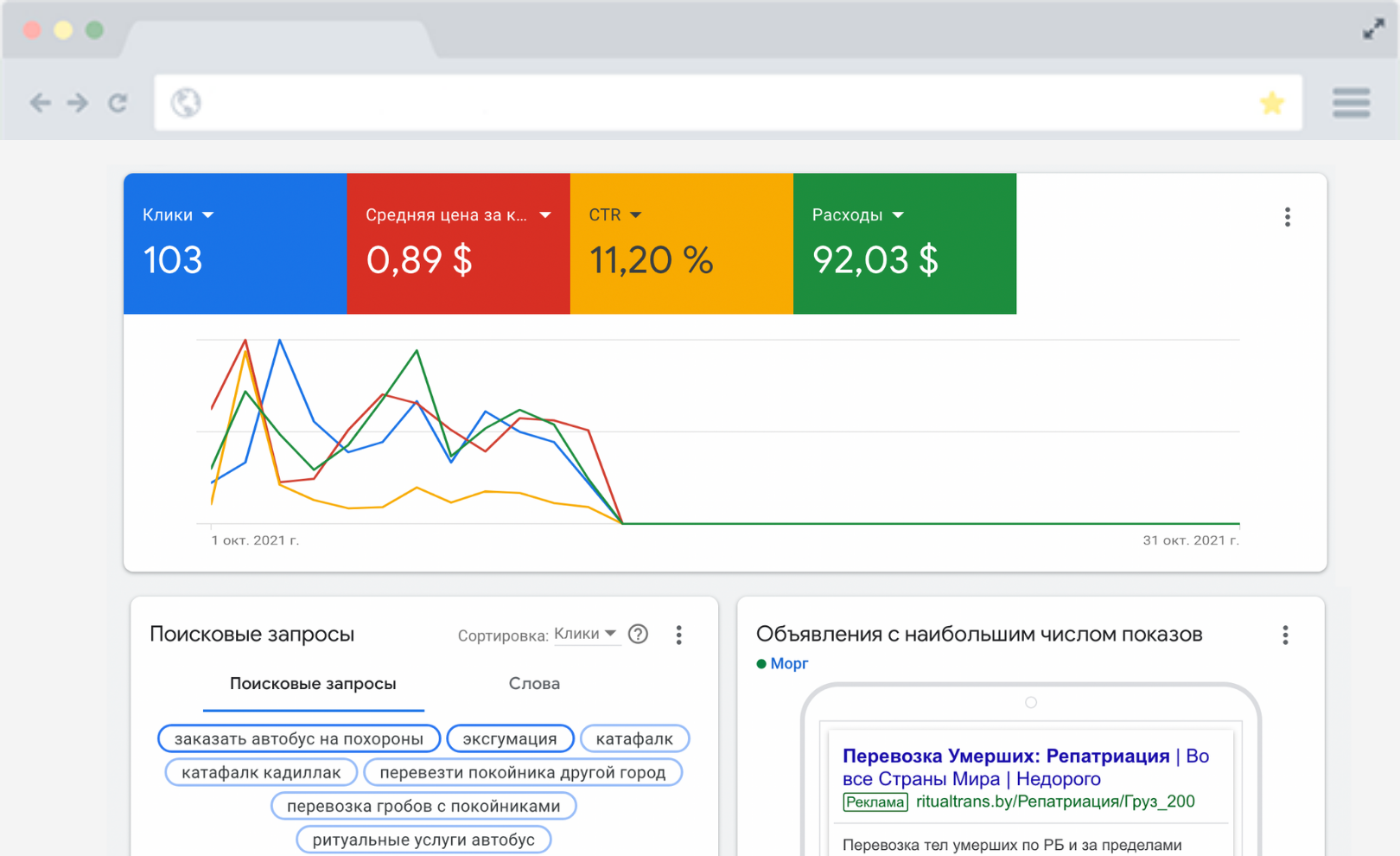The width and height of the screenshot is (1400, 856).
Task: Click the эксгумация query chip
Action: pos(510,739)
